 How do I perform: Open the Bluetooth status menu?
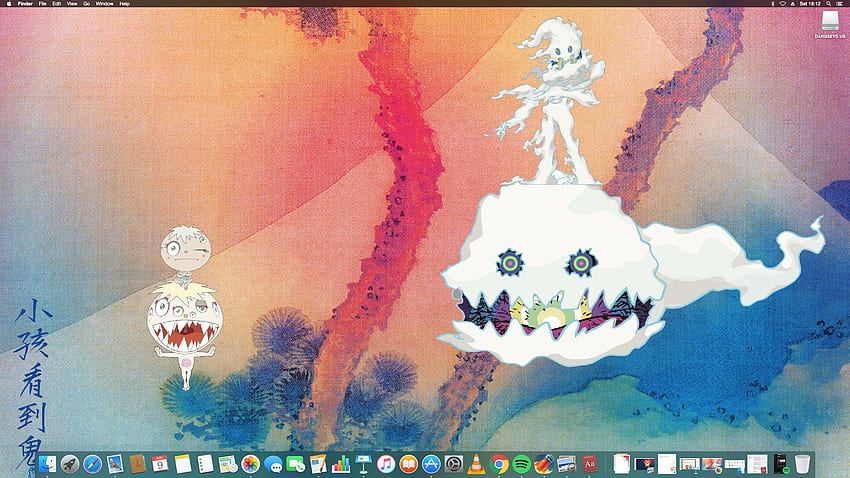click(772, 3)
